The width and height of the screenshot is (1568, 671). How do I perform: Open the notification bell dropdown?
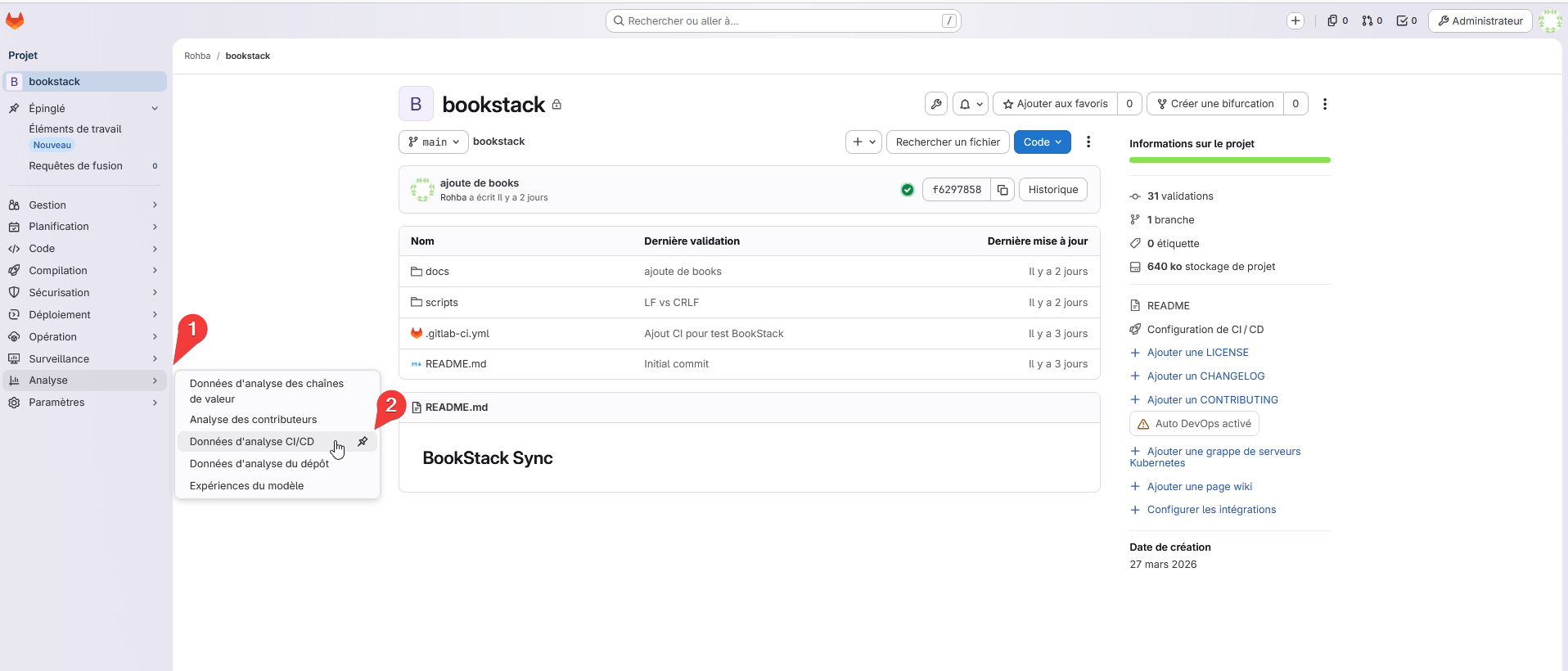(x=971, y=104)
